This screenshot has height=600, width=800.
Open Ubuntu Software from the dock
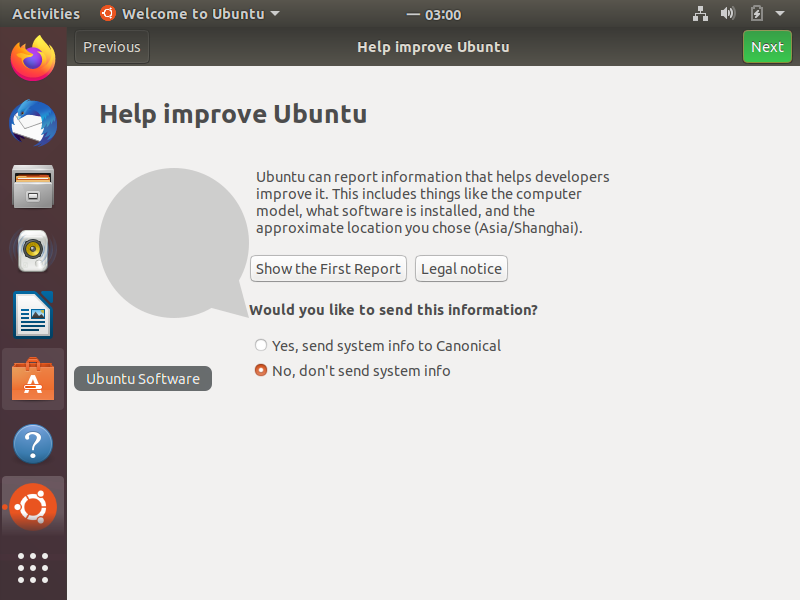point(33,379)
